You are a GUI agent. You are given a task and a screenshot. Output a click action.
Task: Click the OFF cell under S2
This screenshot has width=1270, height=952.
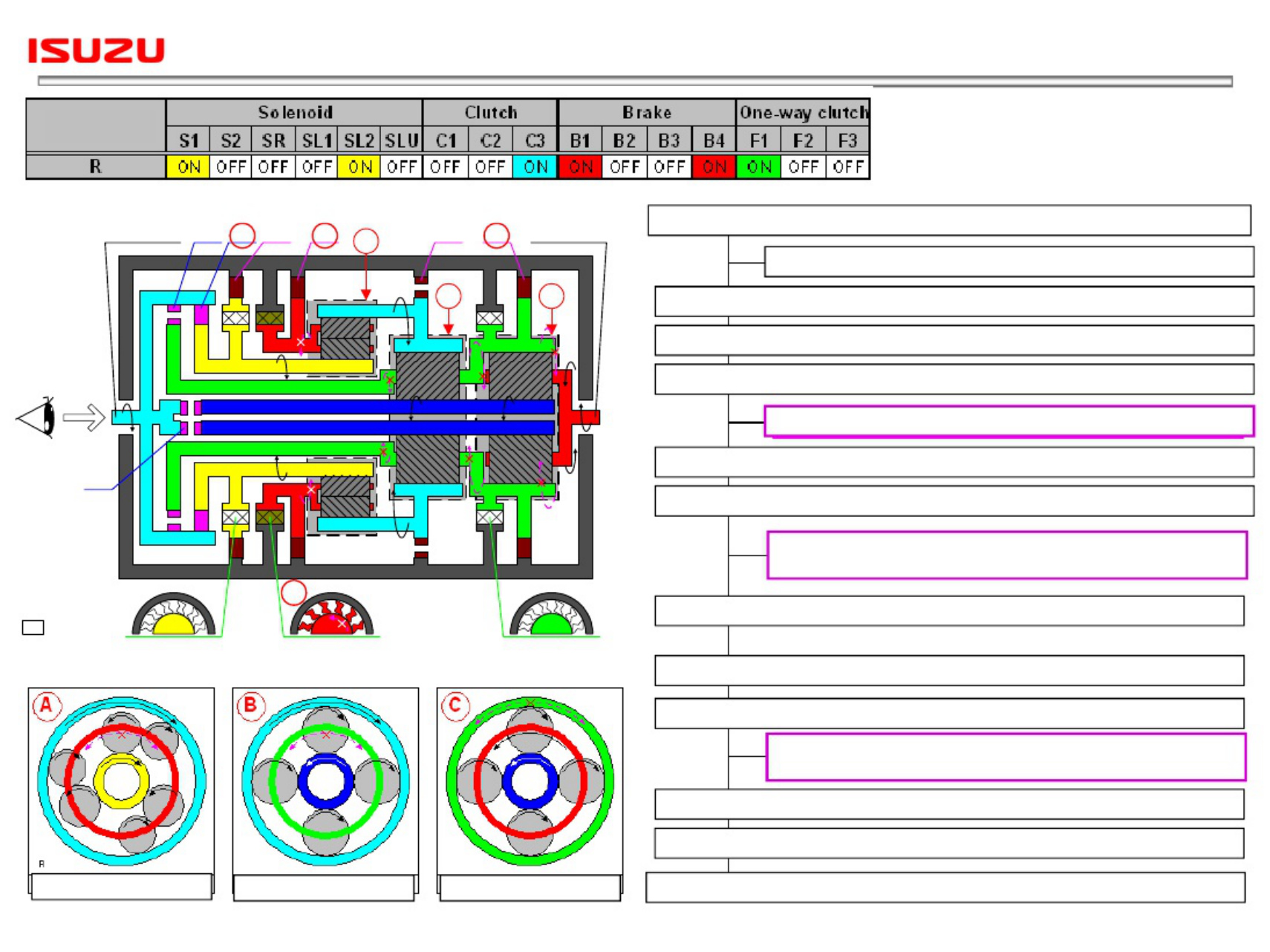(x=231, y=167)
